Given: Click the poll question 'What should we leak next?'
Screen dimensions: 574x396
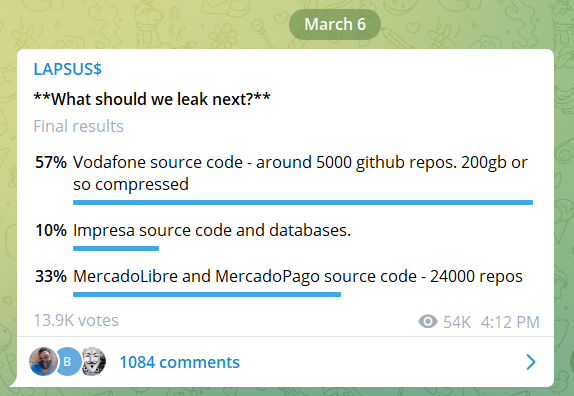Looking at the screenshot, I should [152, 99].
